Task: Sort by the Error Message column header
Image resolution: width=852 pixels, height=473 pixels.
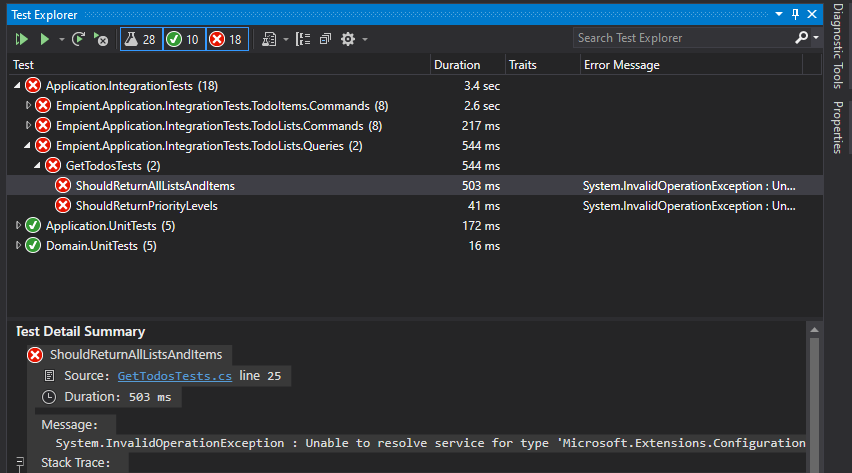Action: point(691,65)
